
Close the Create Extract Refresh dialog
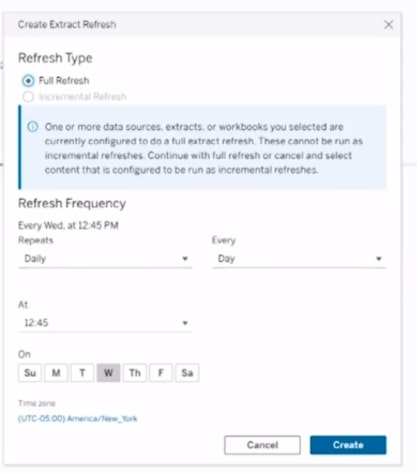click(x=388, y=24)
